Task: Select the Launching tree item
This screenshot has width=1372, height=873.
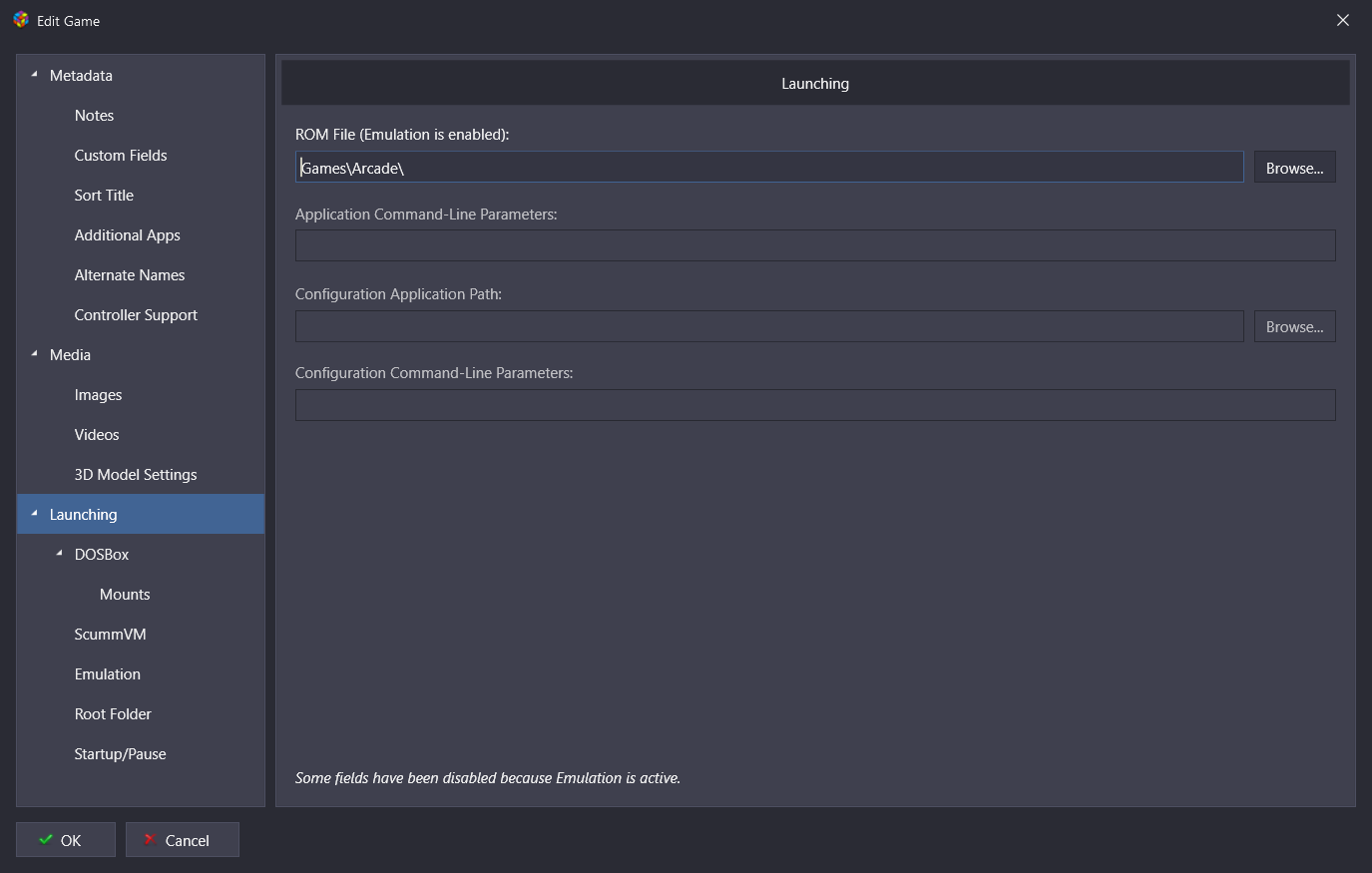Action: pos(141,514)
